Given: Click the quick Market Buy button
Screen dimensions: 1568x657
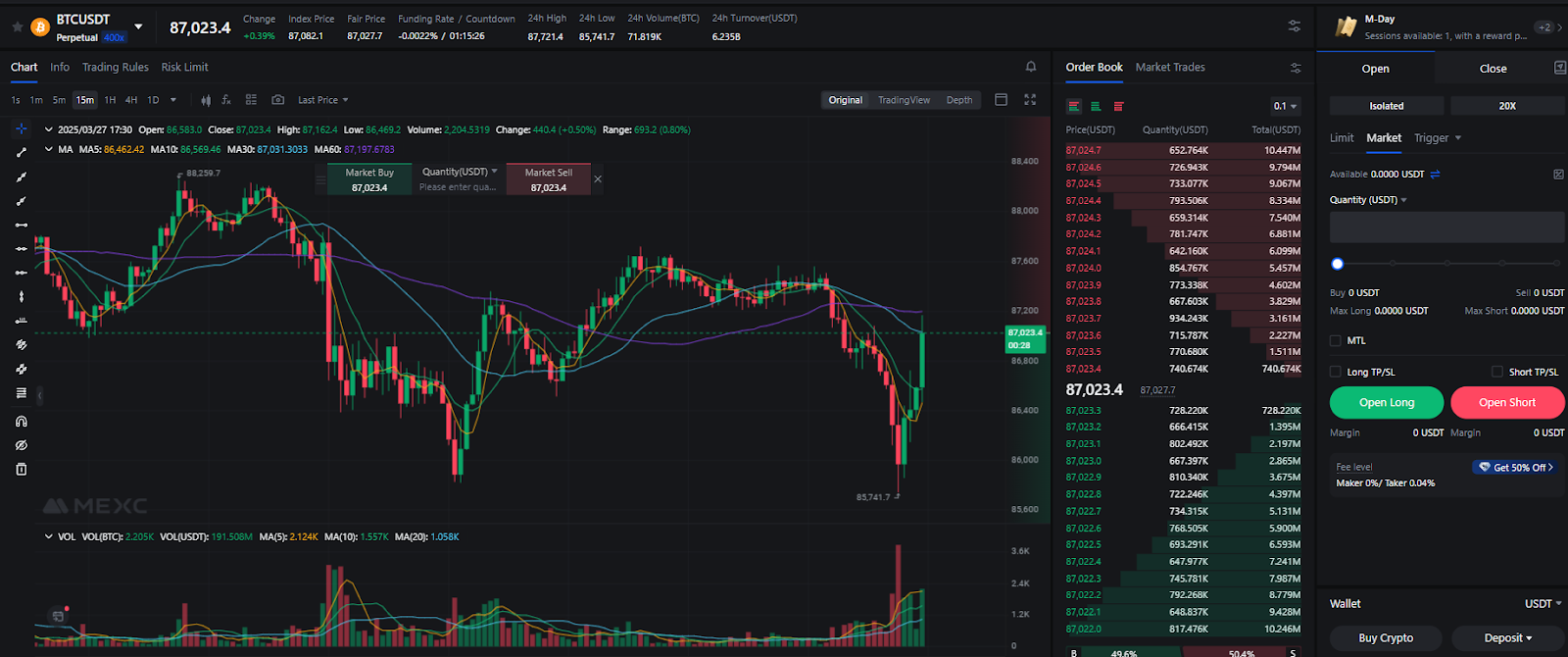Looking at the screenshot, I should 369,179.
